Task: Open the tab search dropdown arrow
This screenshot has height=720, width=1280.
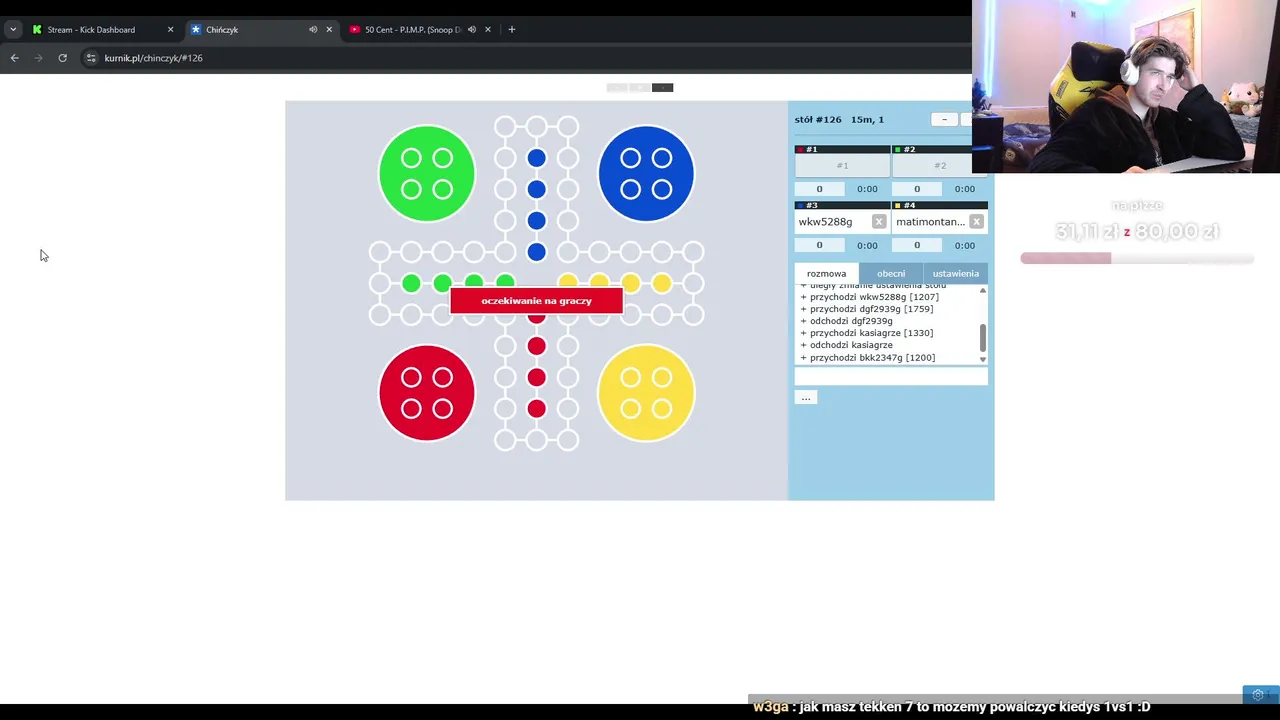Action: (13, 30)
